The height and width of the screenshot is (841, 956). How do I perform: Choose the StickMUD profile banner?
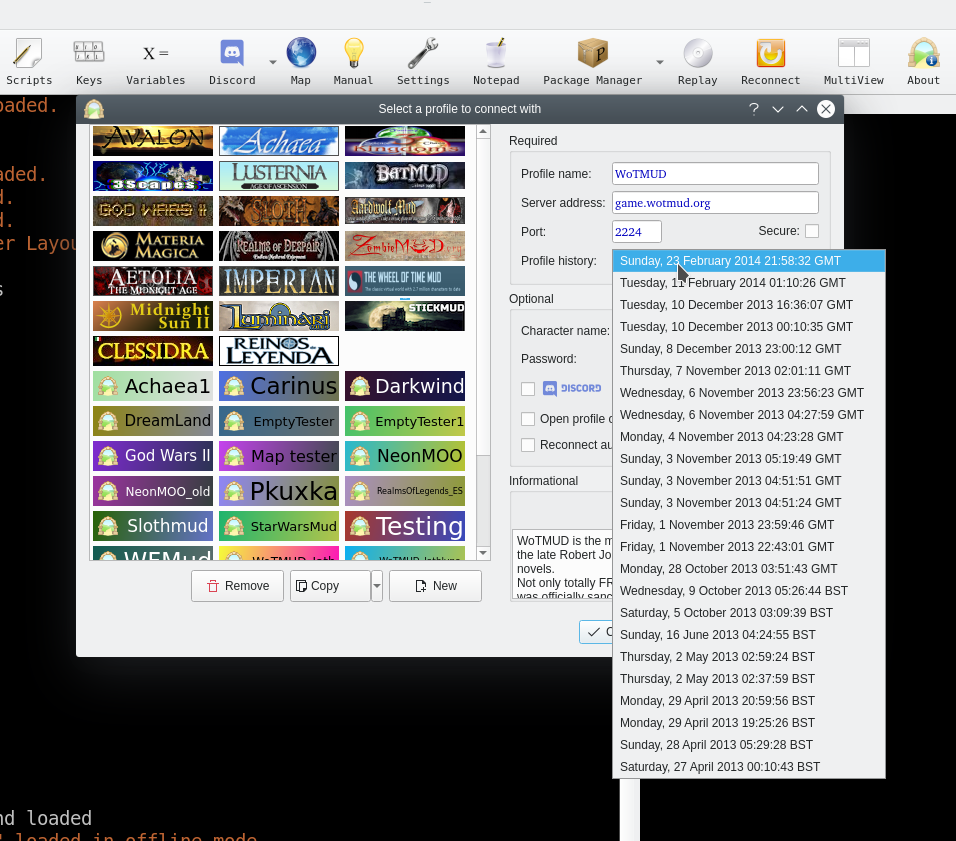pos(405,316)
